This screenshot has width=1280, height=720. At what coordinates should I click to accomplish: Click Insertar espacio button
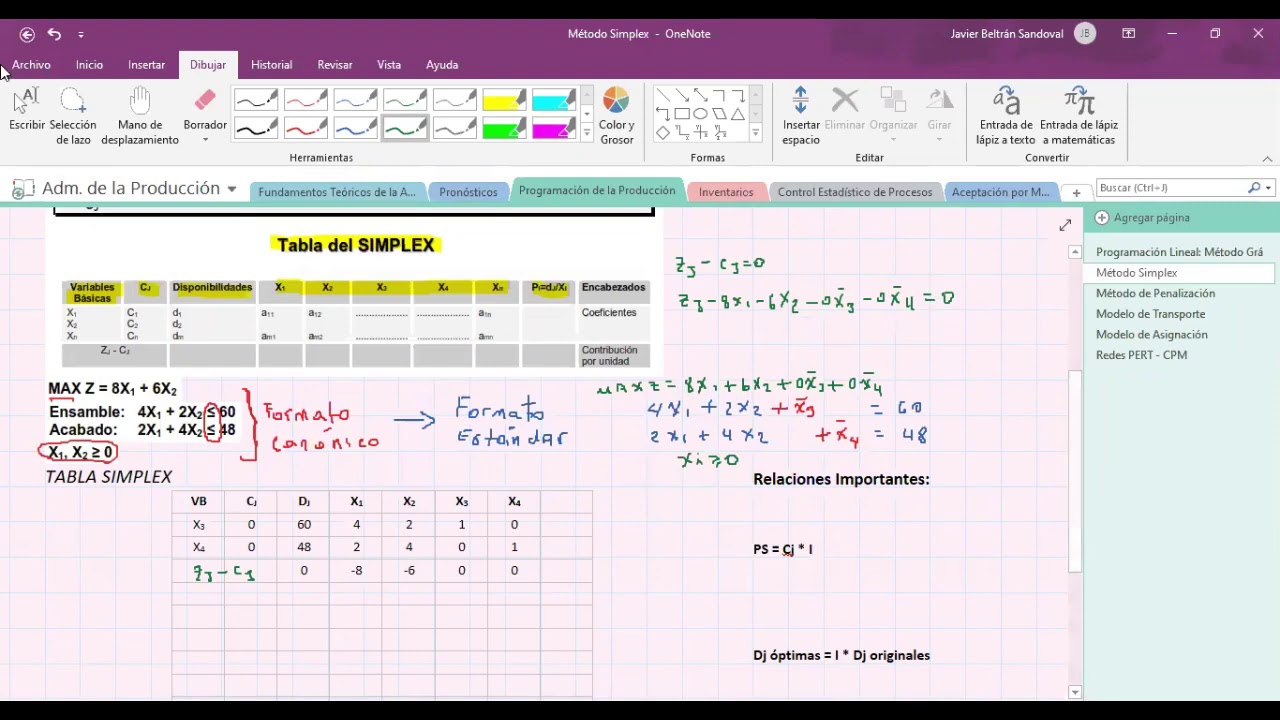[x=800, y=116]
